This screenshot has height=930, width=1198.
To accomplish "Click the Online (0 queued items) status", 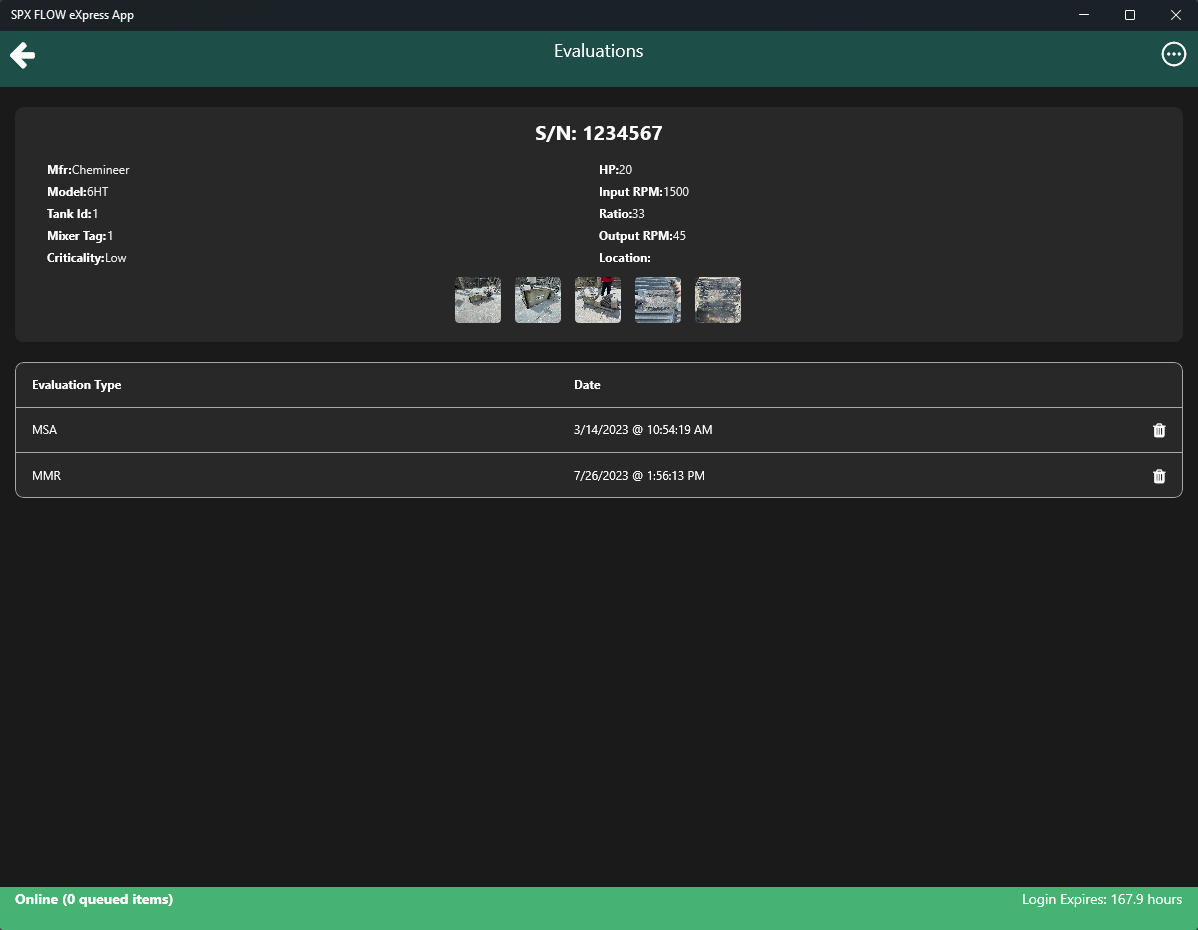I will point(94,899).
